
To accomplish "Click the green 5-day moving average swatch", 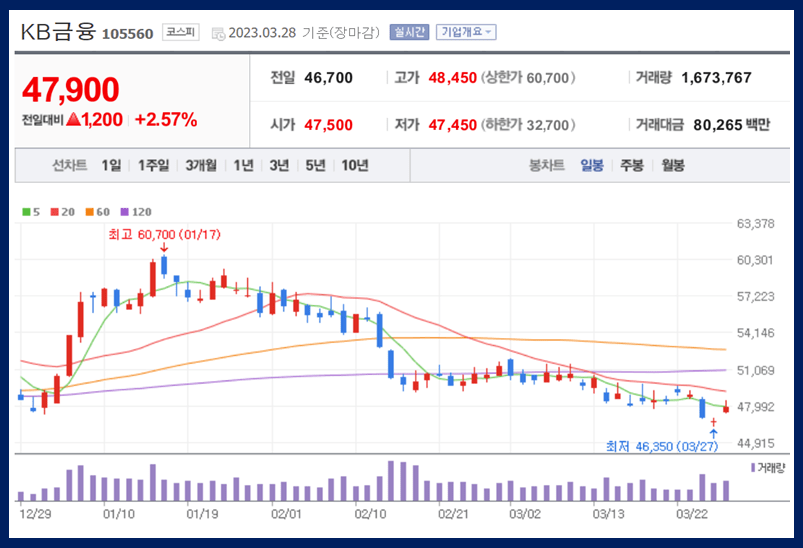I will click(27, 212).
